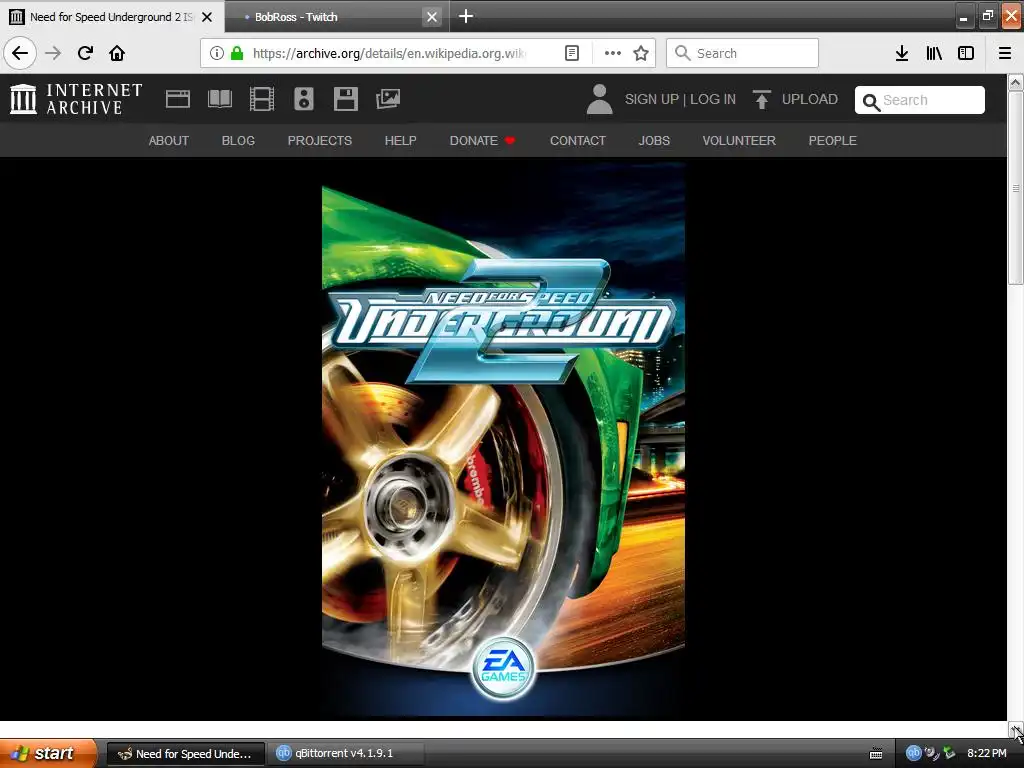Open the Web section icon
Screen dimensions: 1024x768
pos(178,99)
